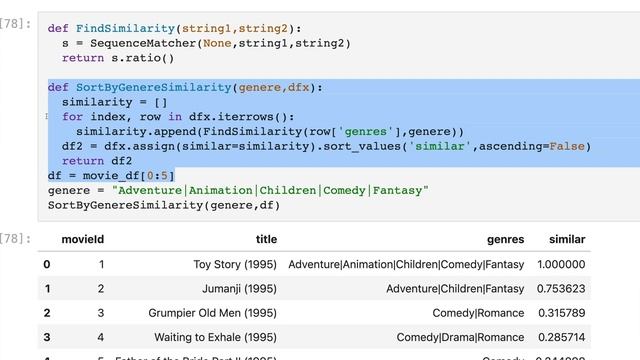The height and width of the screenshot is (360, 640).
Task: Click the 'Toy Story (1995)' title cell
Action: click(x=235, y=264)
